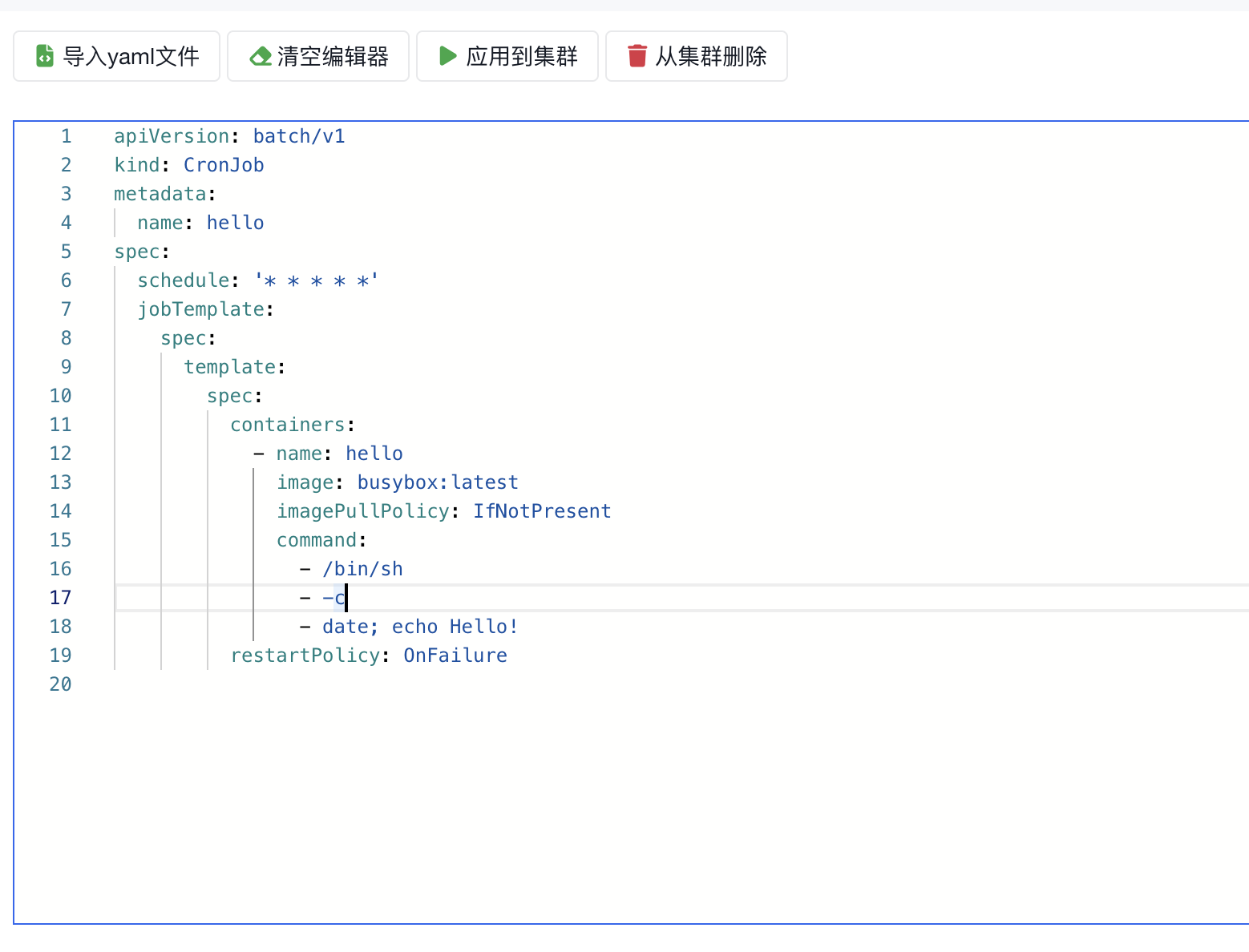The width and height of the screenshot is (1249, 952).
Task: Import a yaml file via 导入yaml文件 button
Action: click(x=116, y=56)
